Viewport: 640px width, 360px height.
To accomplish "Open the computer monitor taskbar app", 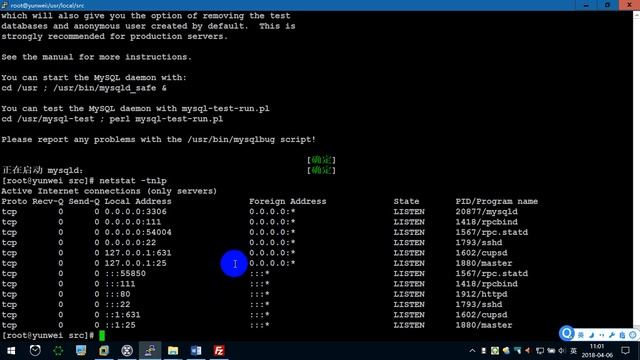I will (x=81, y=350).
